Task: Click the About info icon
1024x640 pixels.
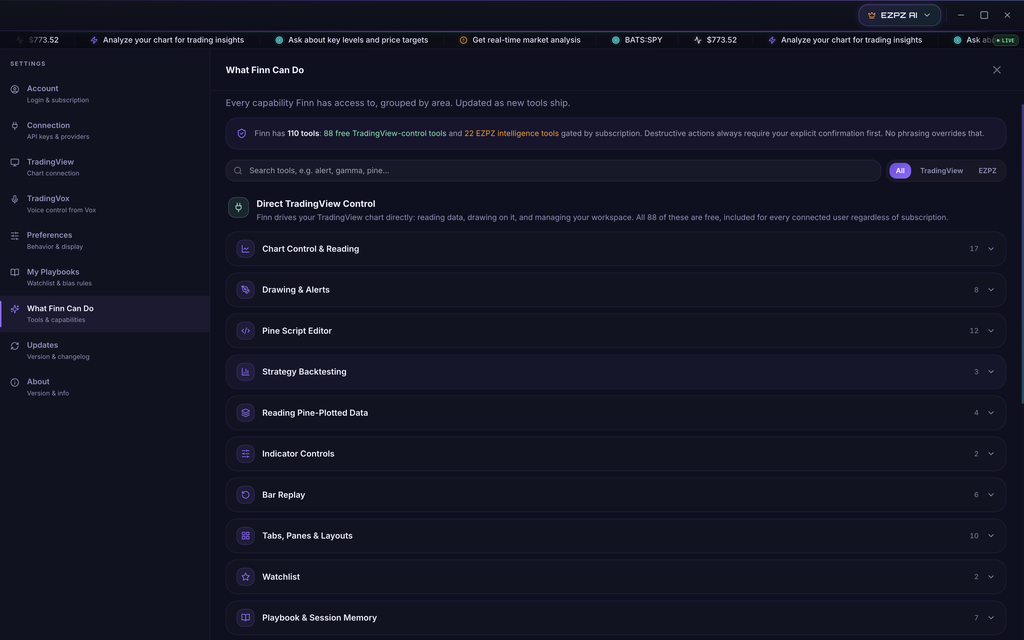Action: [x=14, y=382]
